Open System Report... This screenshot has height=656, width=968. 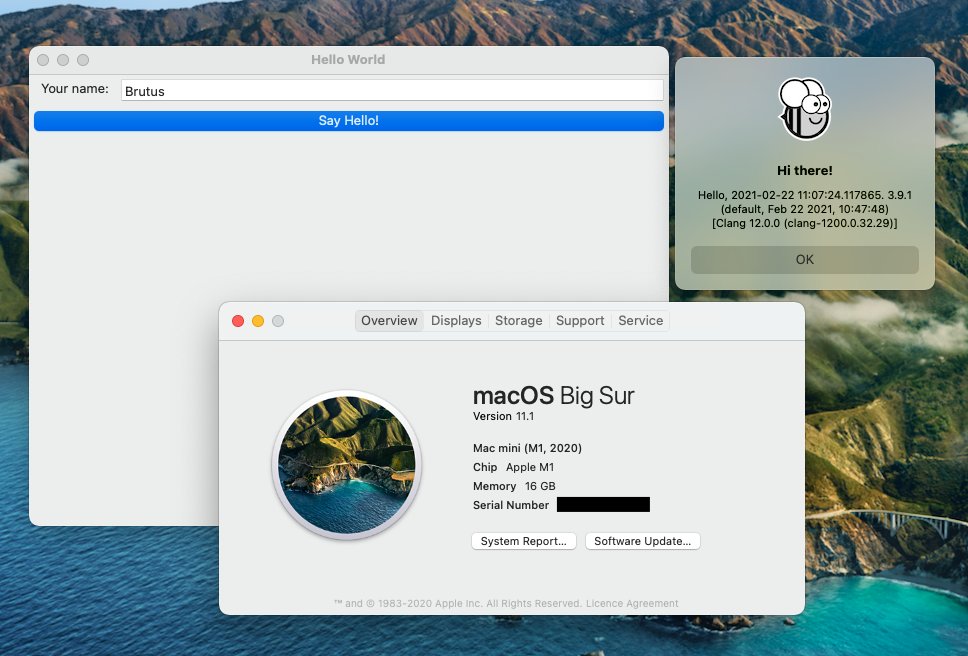click(524, 541)
